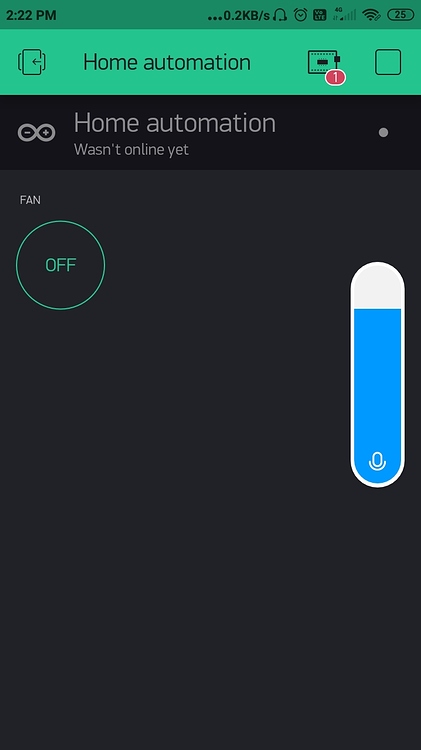421x750 pixels.
Task: Select the Home automation device row
Action: click(x=210, y=132)
